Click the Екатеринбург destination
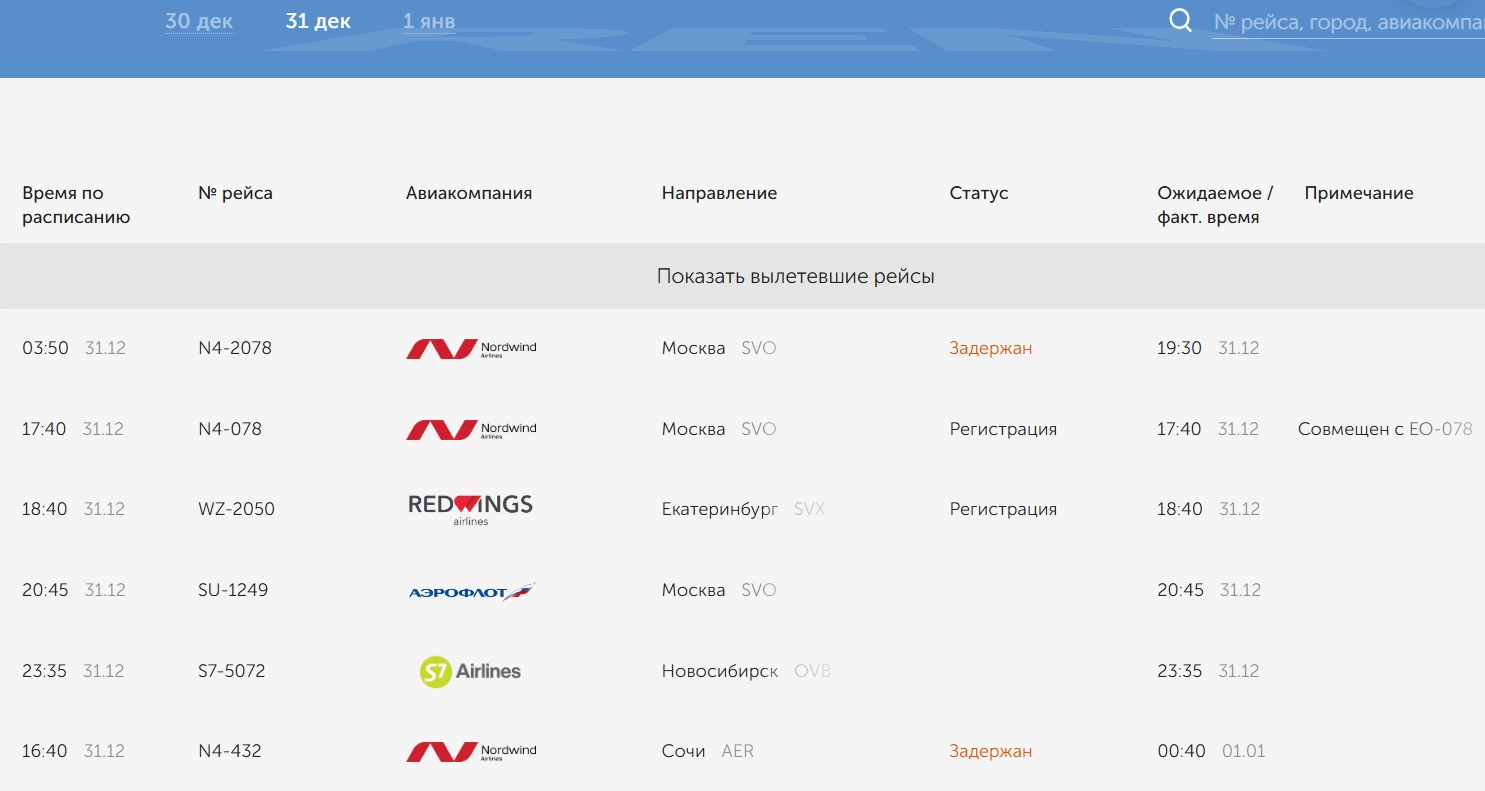The image size is (1485, 791). coord(719,509)
